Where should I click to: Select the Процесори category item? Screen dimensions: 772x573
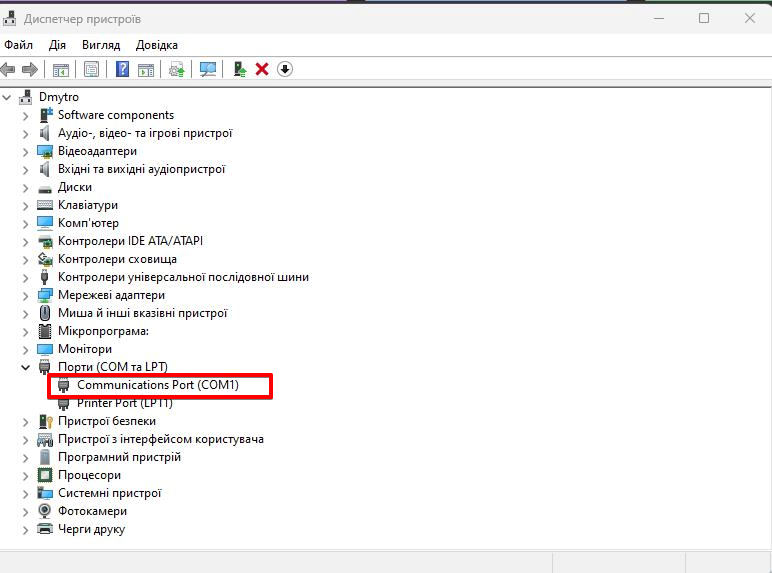(x=89, y=475)
